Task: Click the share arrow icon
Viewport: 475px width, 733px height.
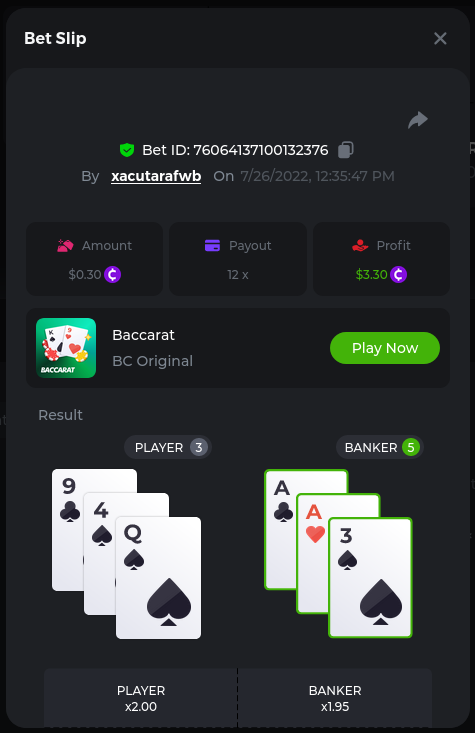Action: pos(417,120)
